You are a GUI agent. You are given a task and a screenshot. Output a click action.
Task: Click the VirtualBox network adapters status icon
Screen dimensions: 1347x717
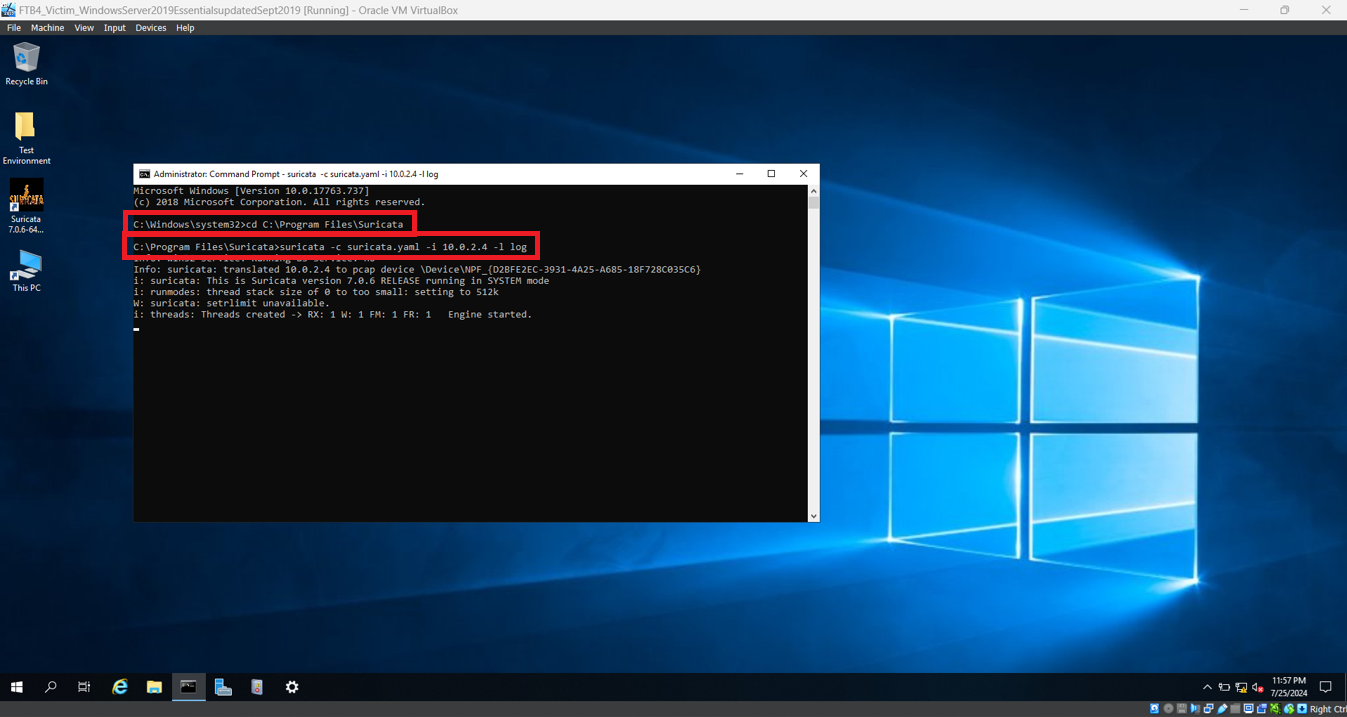[1209, 709]
